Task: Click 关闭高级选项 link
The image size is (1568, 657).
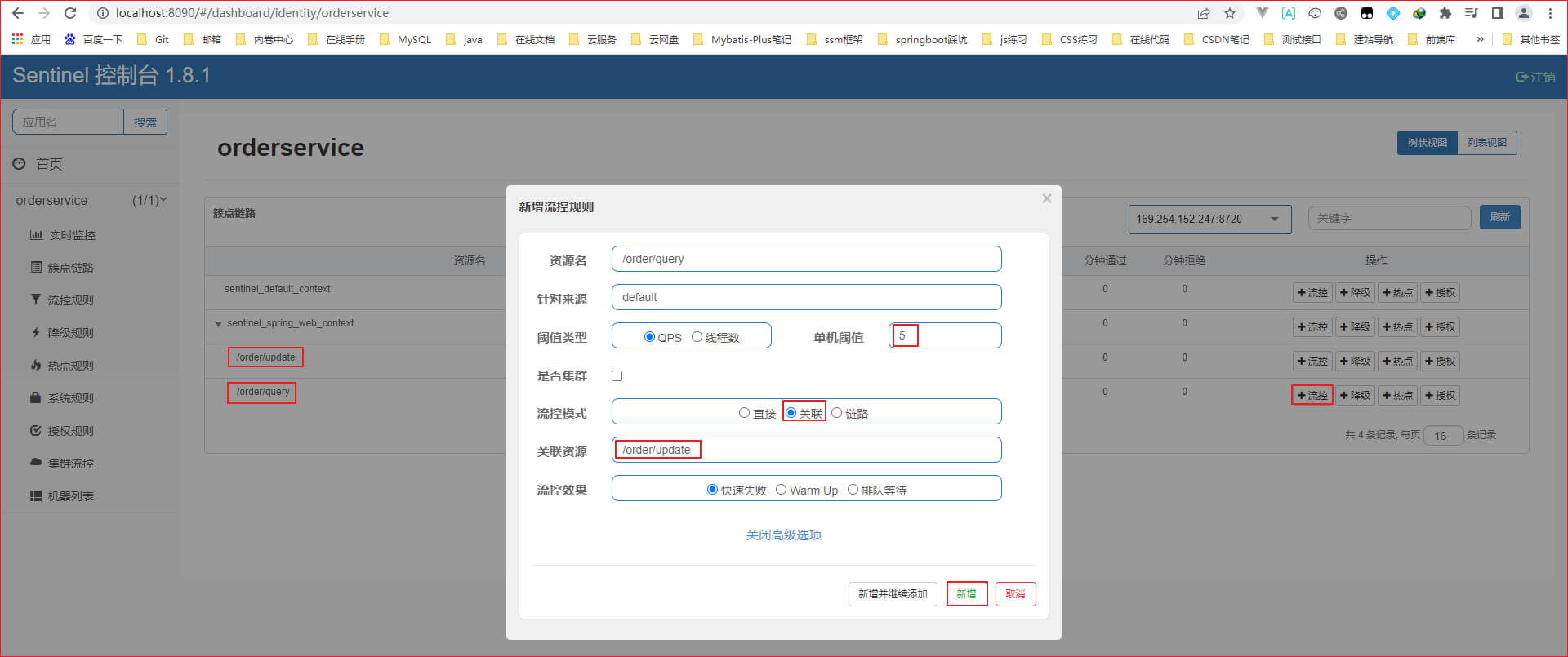Action: point(783,535)
